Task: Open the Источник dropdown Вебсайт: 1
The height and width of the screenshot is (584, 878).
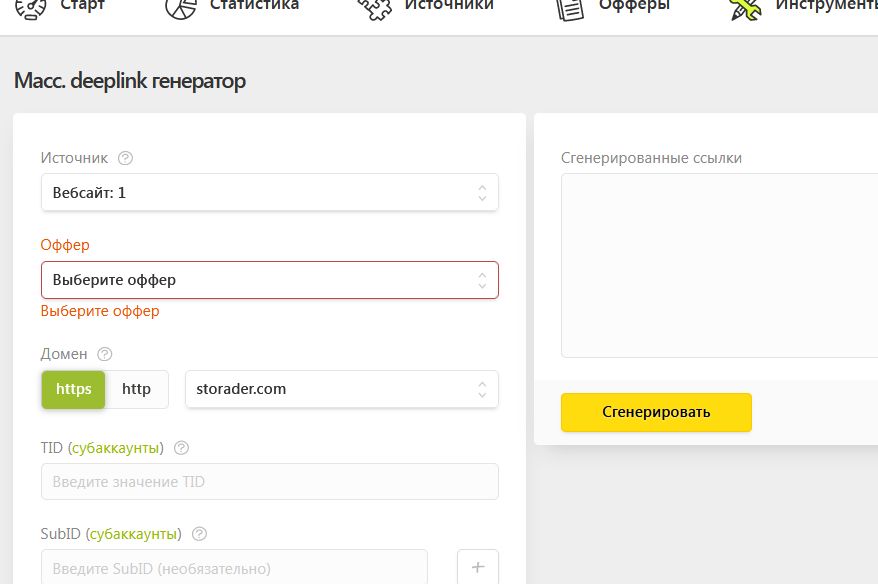Action: click(x=270, y=193)
